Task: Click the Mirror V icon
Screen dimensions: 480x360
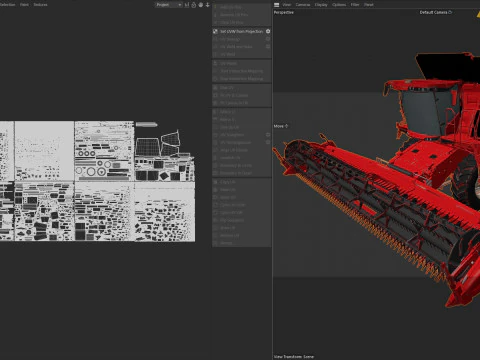Action: [x=215, y=119]
